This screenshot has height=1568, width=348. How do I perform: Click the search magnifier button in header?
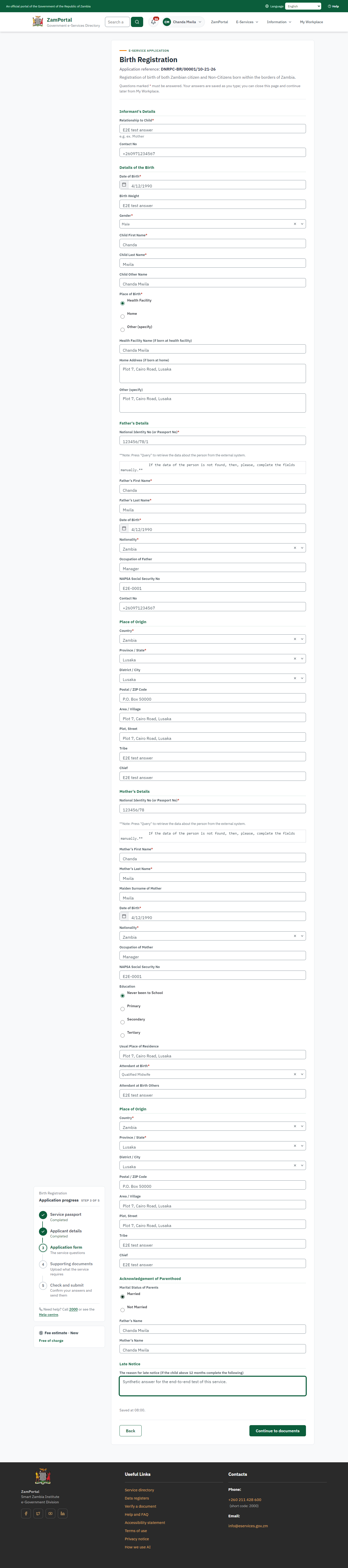pos(137,22)
